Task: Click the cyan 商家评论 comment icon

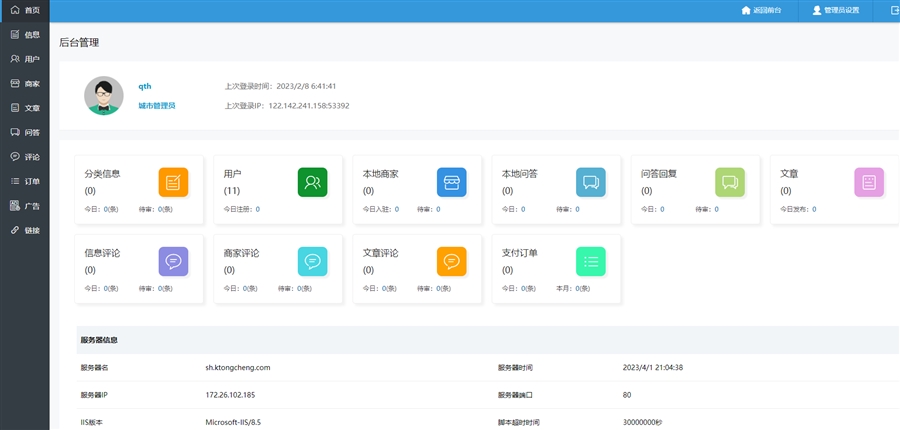Action: [x=312, y=261]
